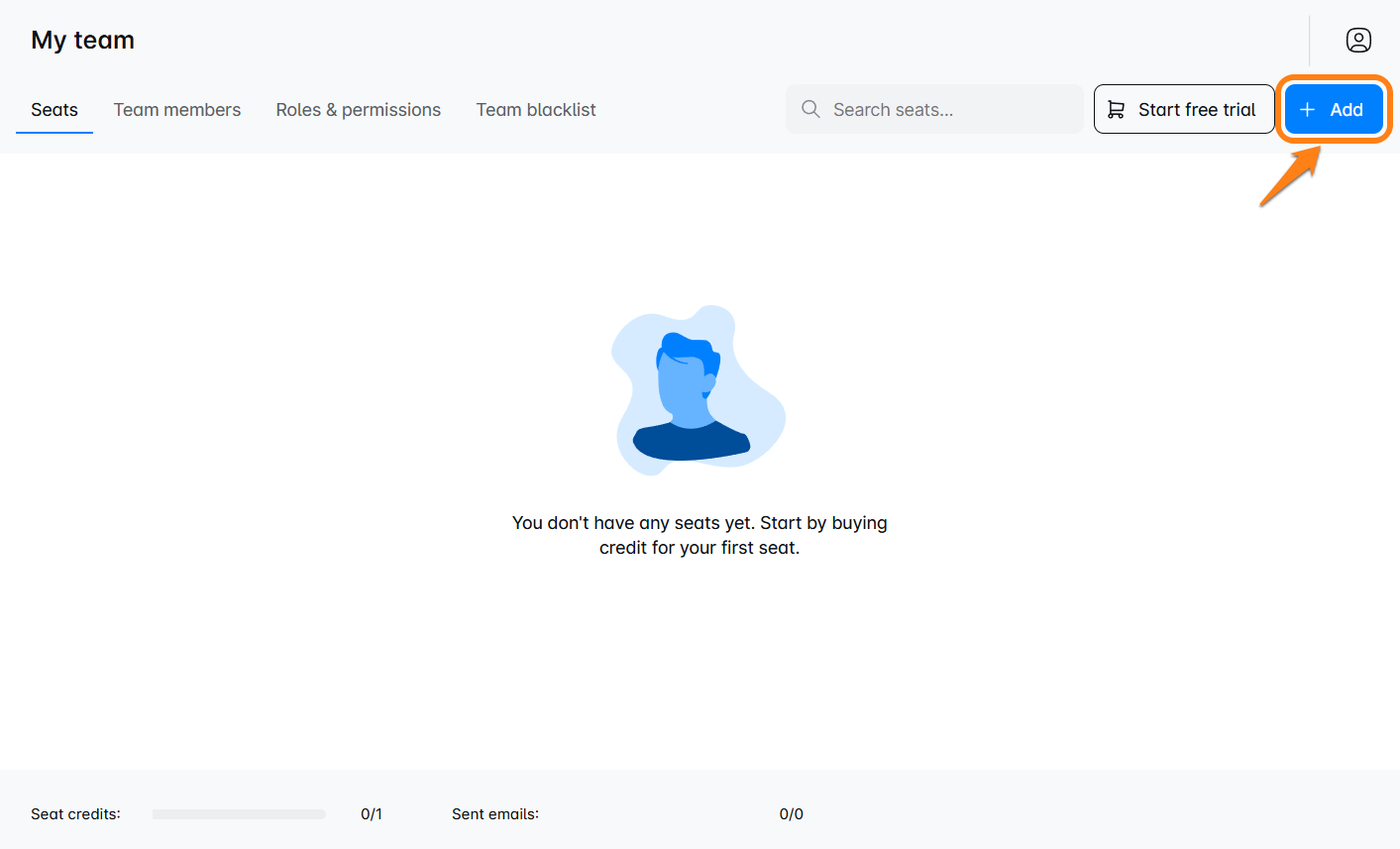Click the 0/1 seat credits counter
The height and width of the screenshot is (849, 1400).
tap(372, 814)
